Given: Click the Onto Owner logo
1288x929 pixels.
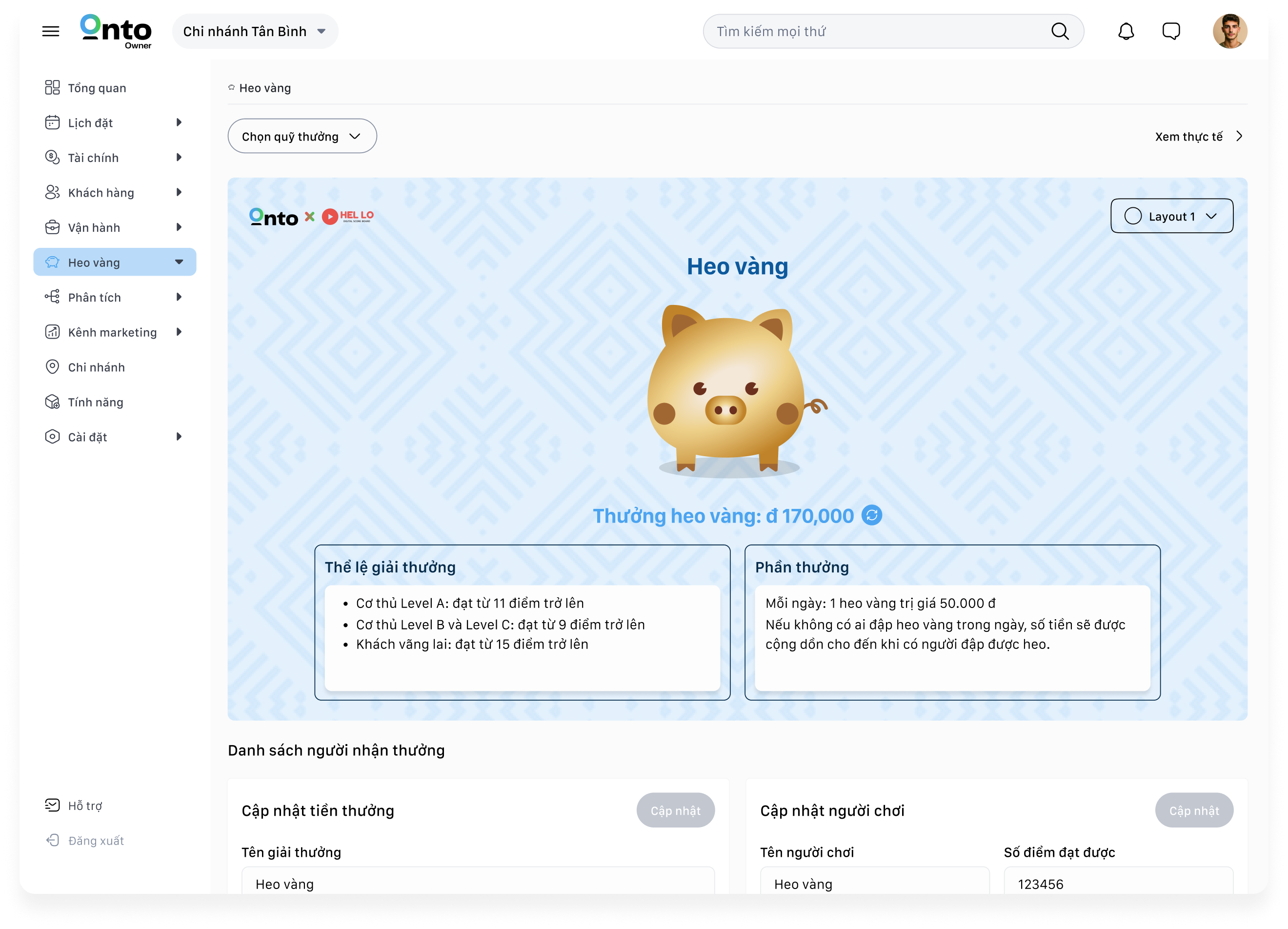Looking at the screenshot, I should pyautogui.click(x=116, y=31).
